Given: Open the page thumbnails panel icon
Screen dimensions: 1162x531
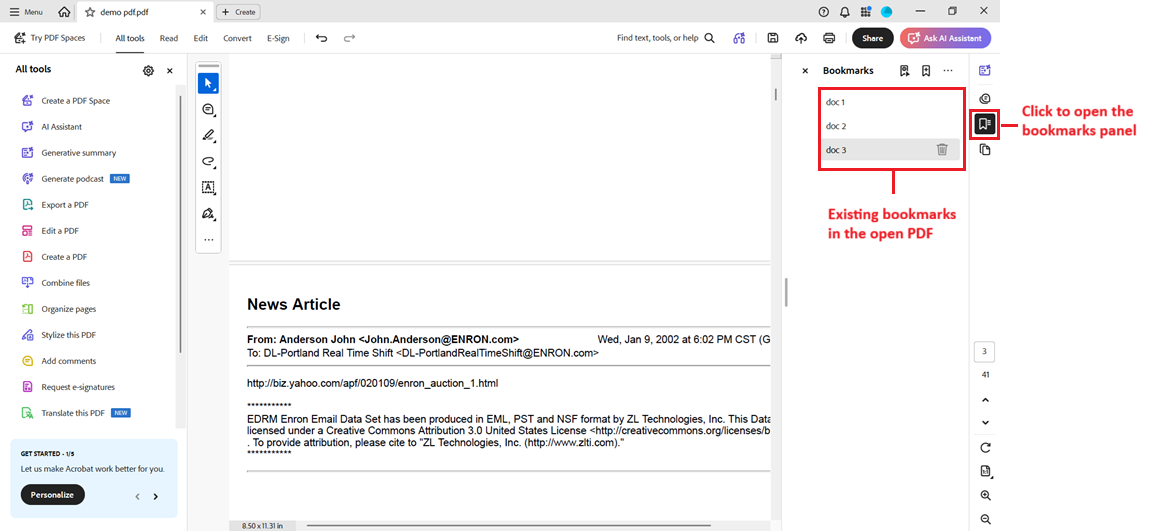Looking at the screenshot, I should click(985, 150).
